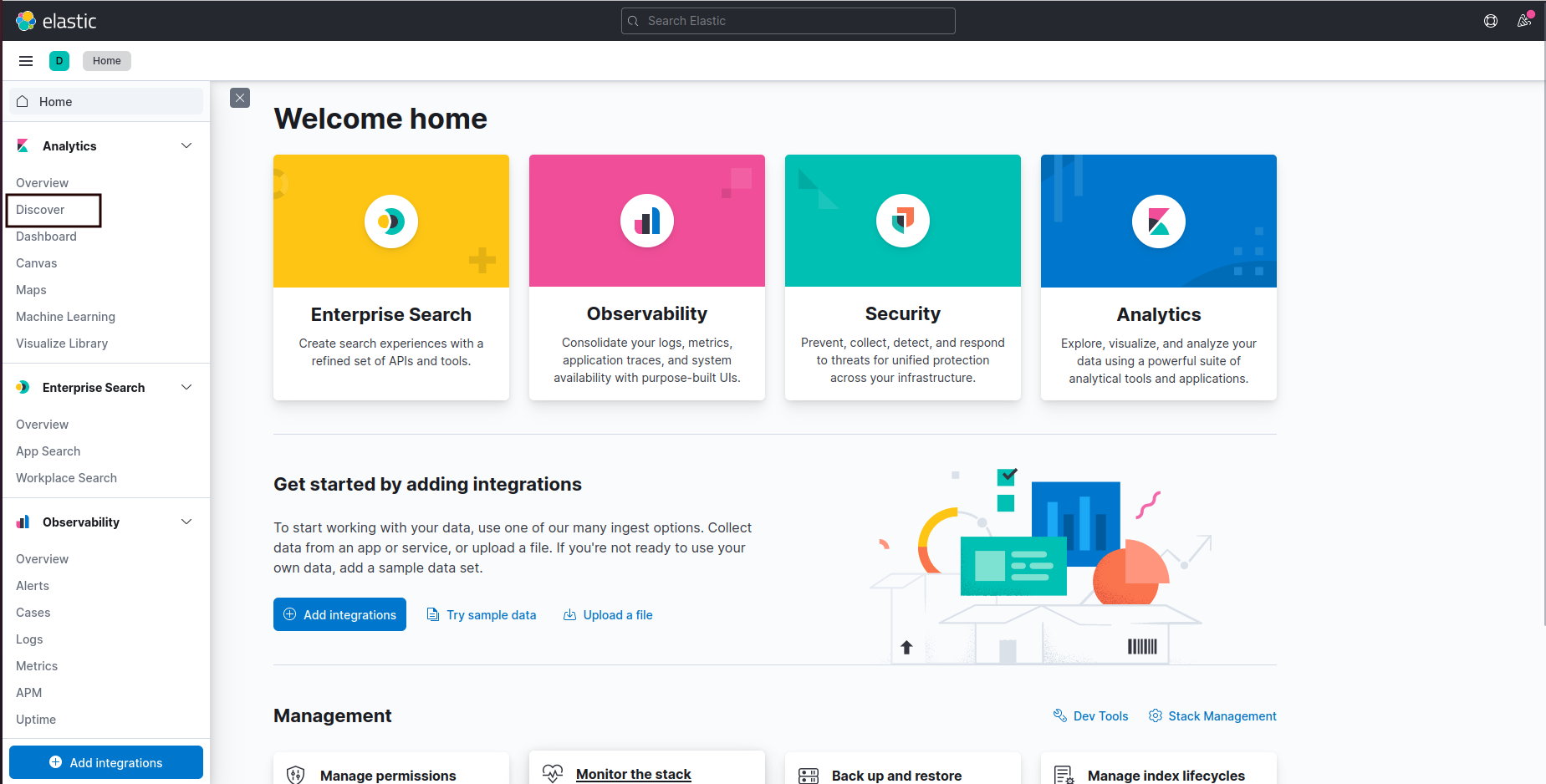This screenshot has width=1546, height=784.
Task: Collapse the Analytics sidebar section
Action: 186,145
